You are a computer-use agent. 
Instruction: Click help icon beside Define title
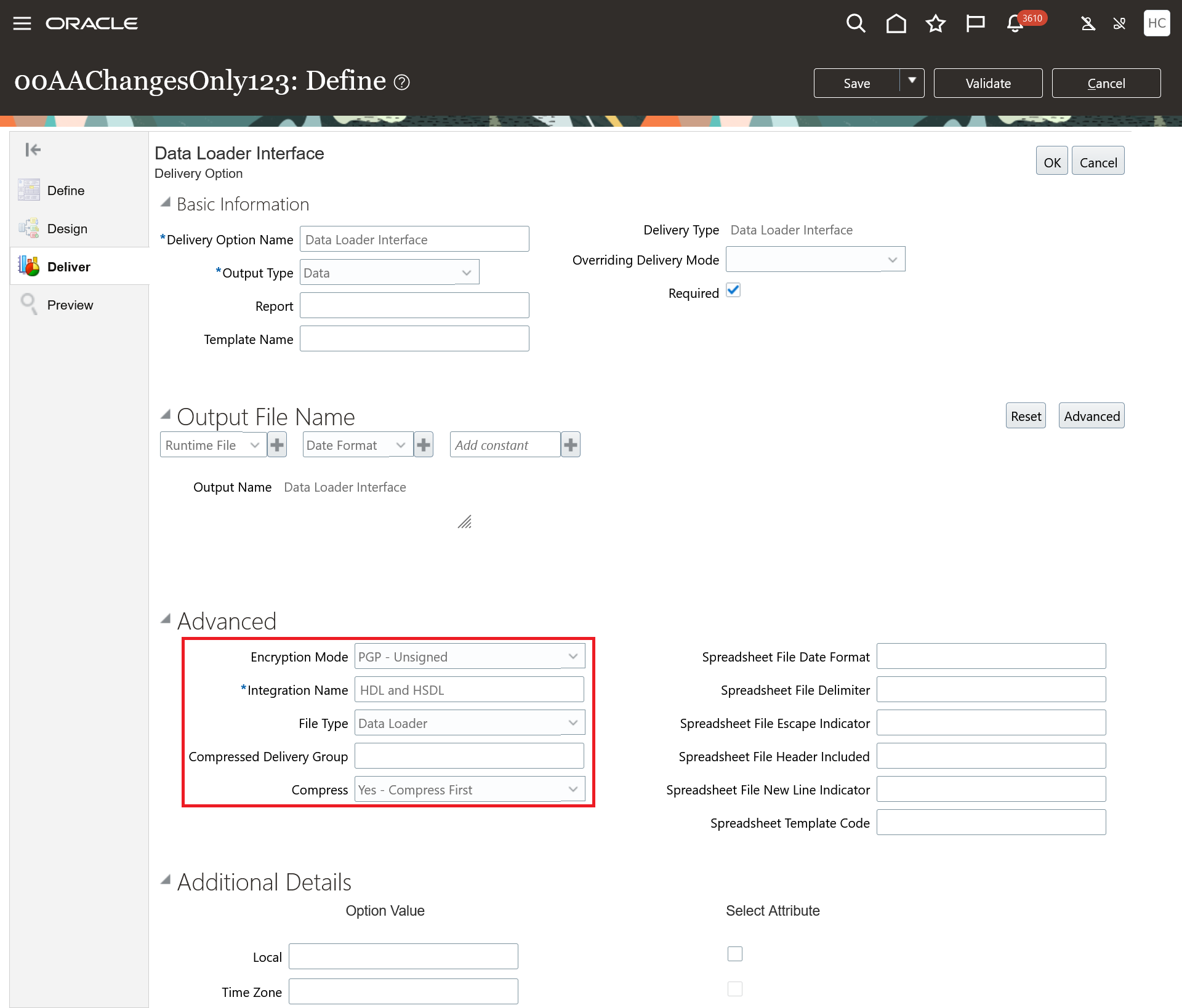[401, 82]
